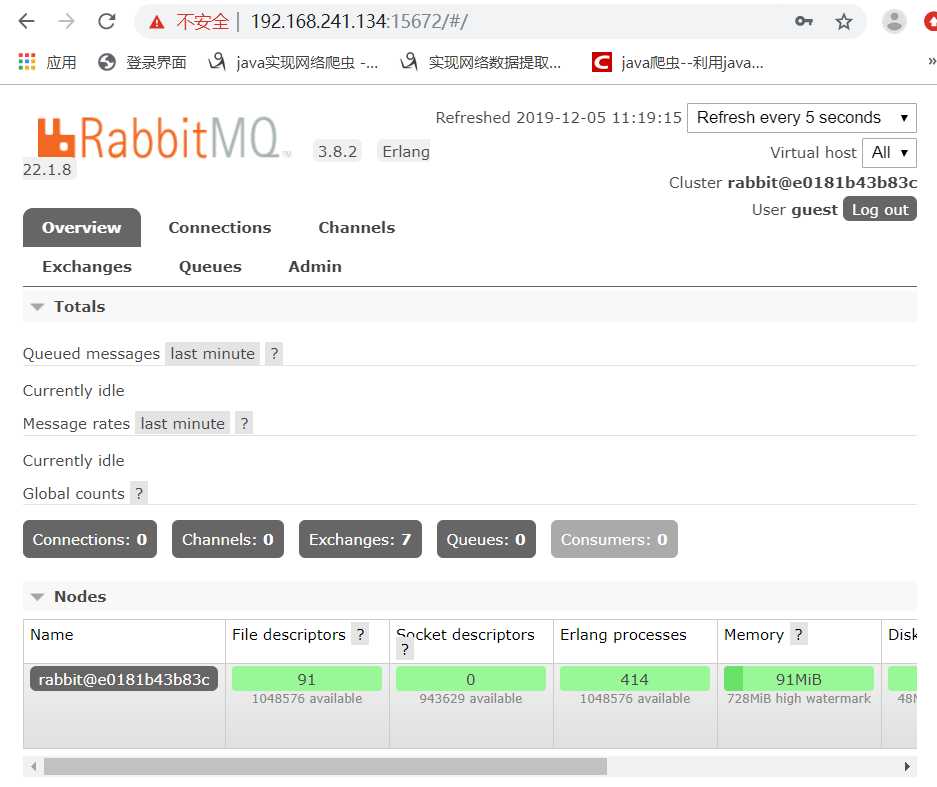Open the java爬虫--利用java bookmark
Image resolution: width=937 pixels, height=787 pixels.
point(678,62)
